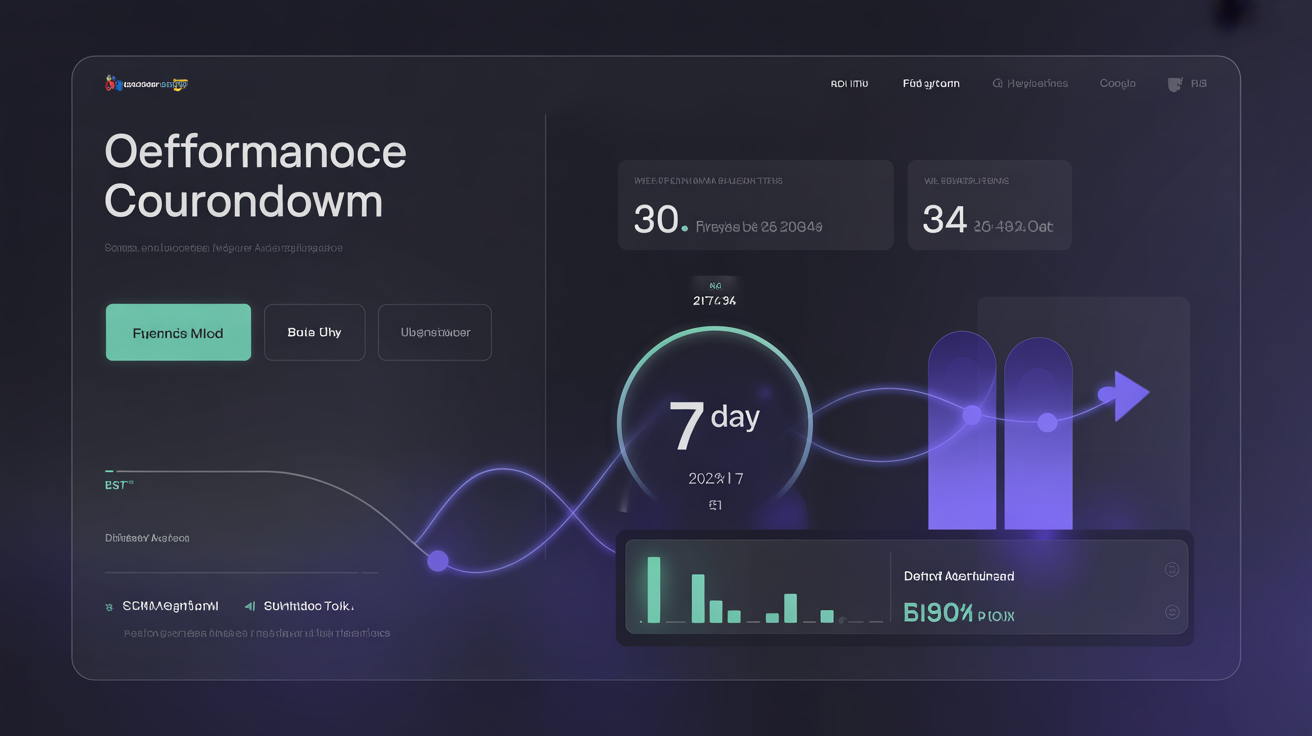Click the dot on the left purple pillar
The width and height of the screenshot is (1312, 736).
(x=971, y=414)
